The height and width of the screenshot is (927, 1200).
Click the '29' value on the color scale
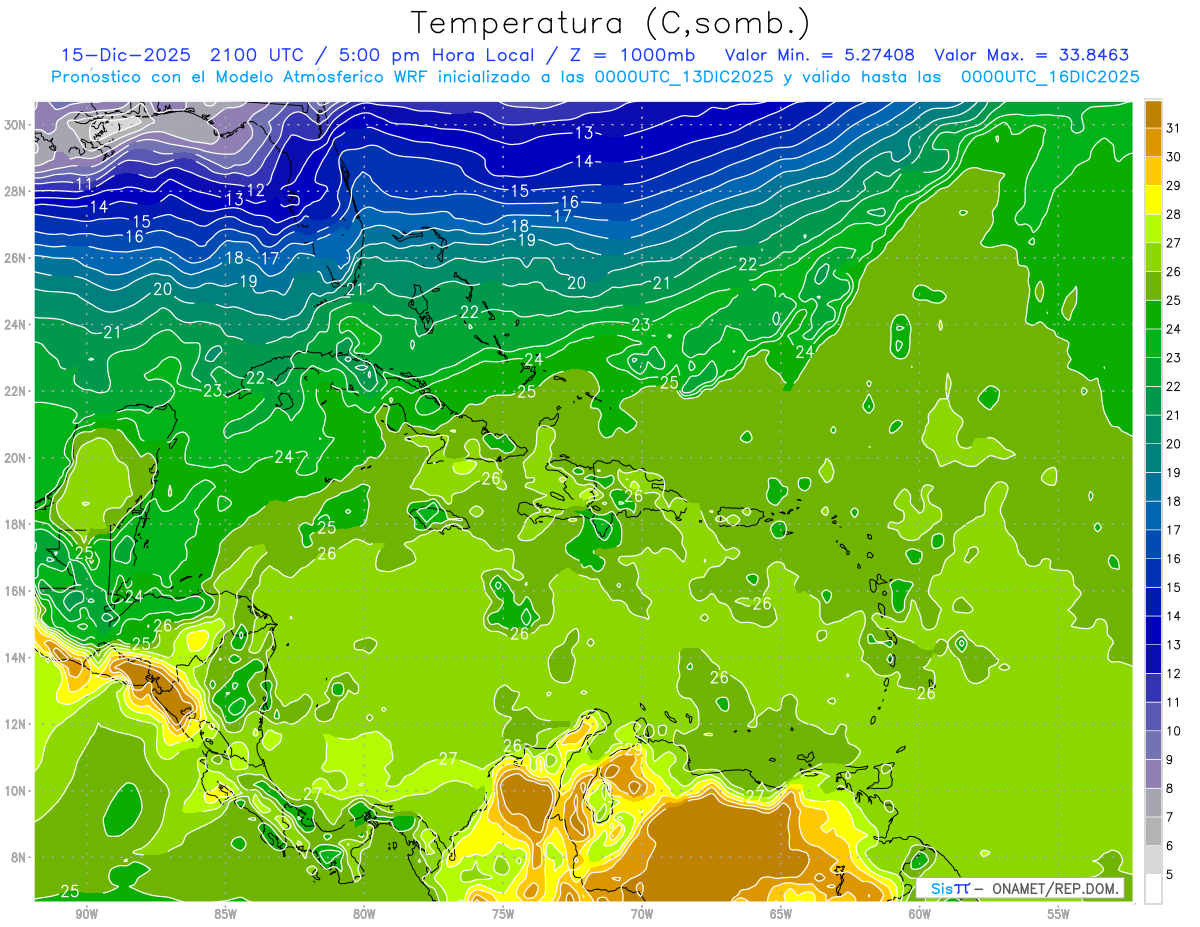[1173, 186]
